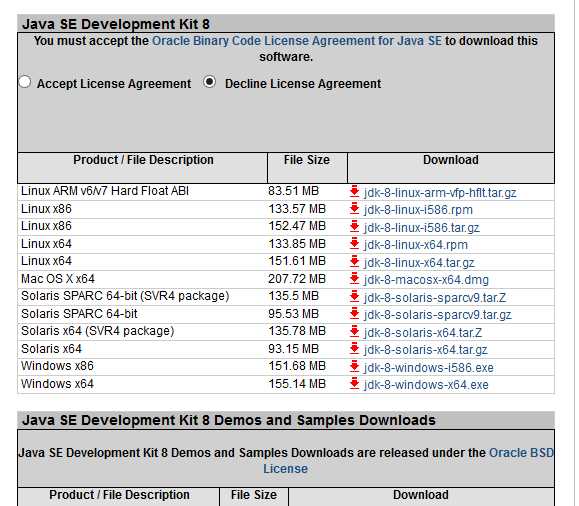Select Decline License Agreement radio button
Viewport: 579px width, 506px height.
(209, 82)
